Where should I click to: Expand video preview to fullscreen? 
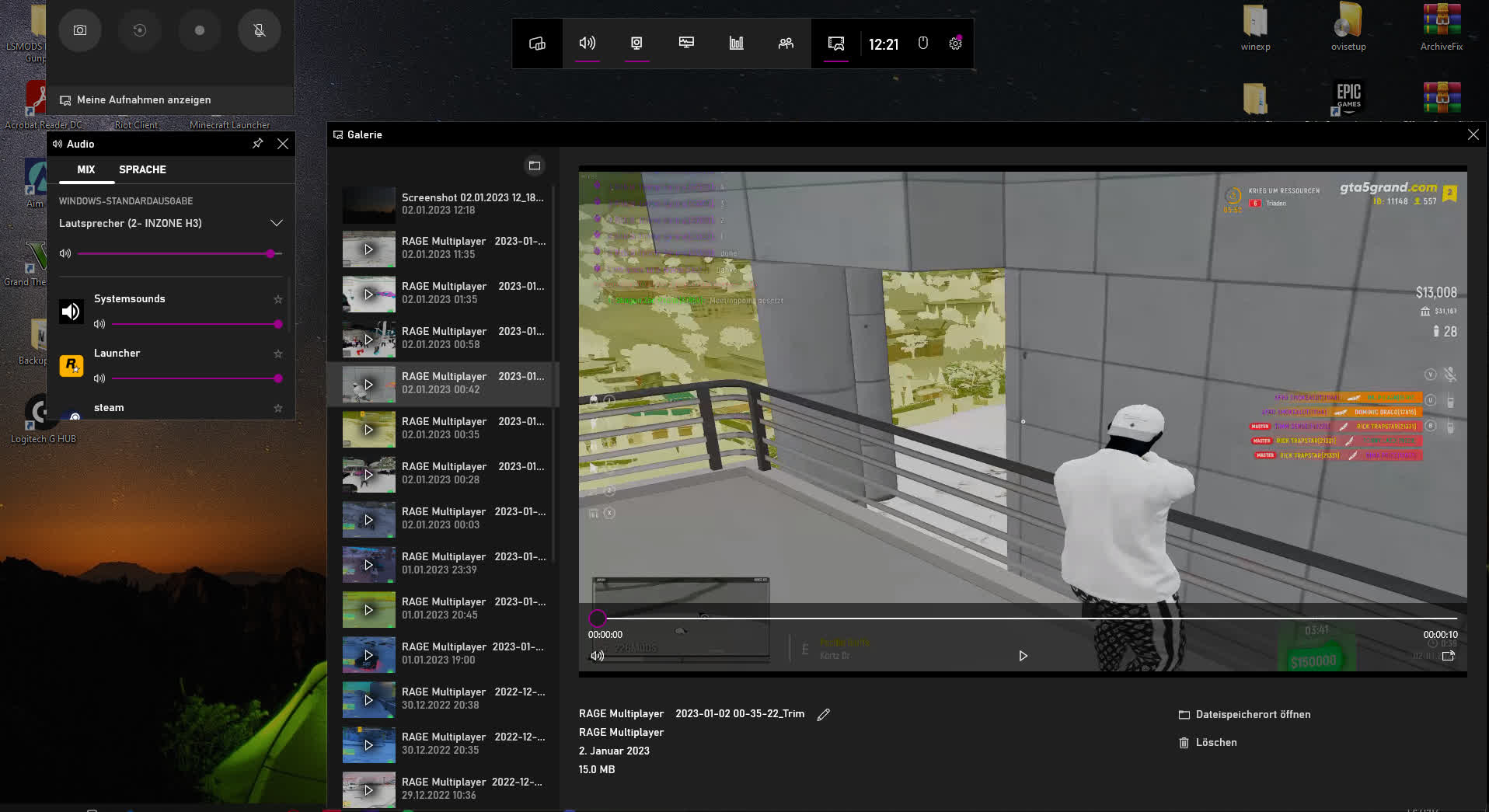click(1449, 656)
